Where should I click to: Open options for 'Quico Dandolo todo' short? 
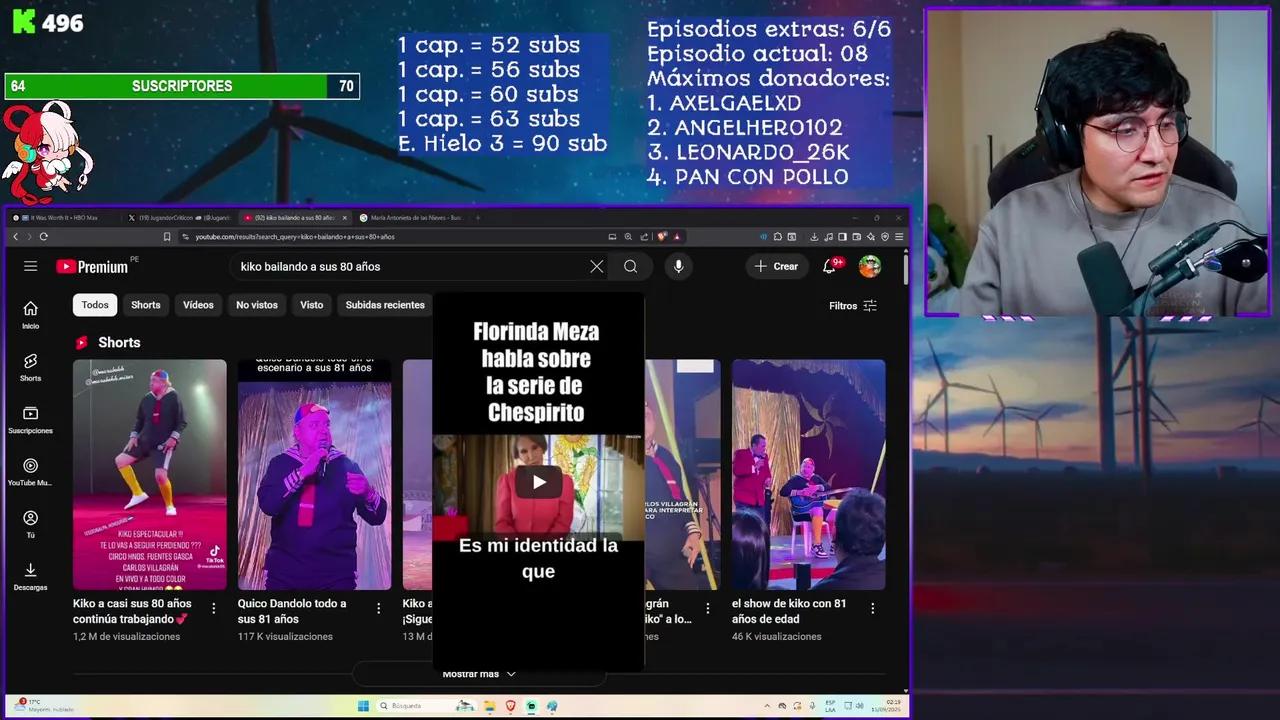[378, 608]
